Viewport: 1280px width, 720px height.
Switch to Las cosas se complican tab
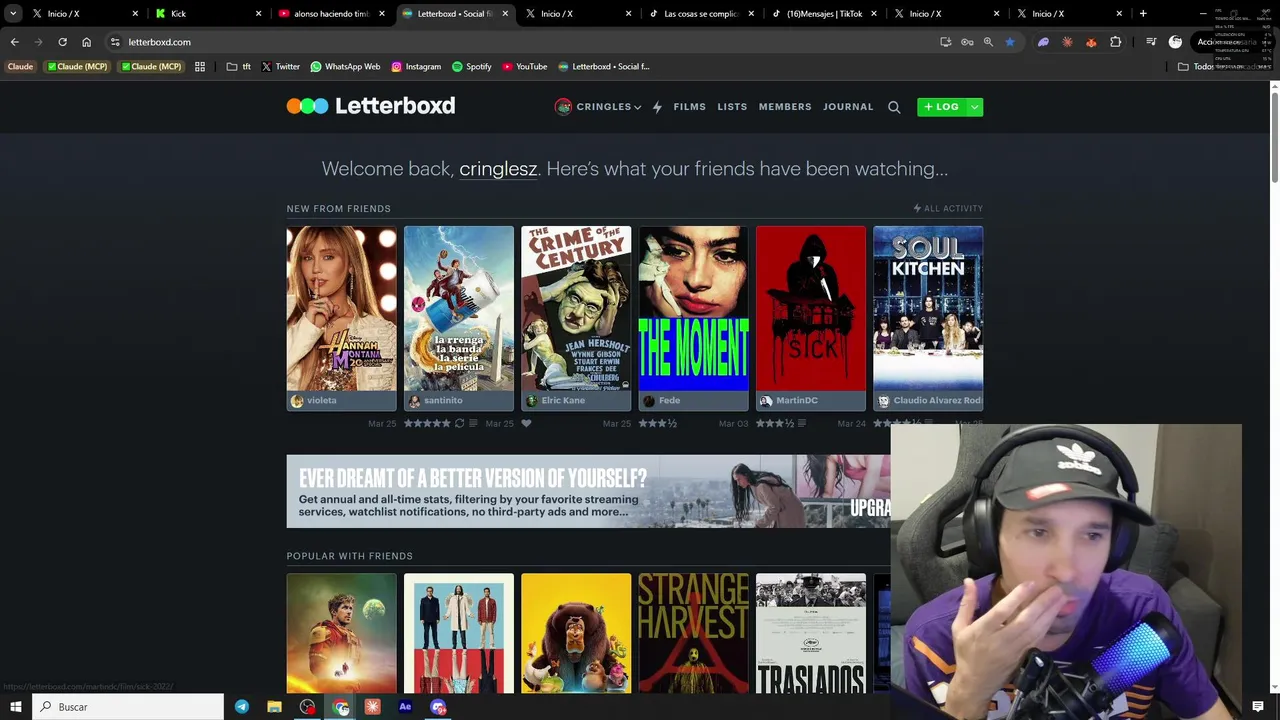tap(701, 14)
